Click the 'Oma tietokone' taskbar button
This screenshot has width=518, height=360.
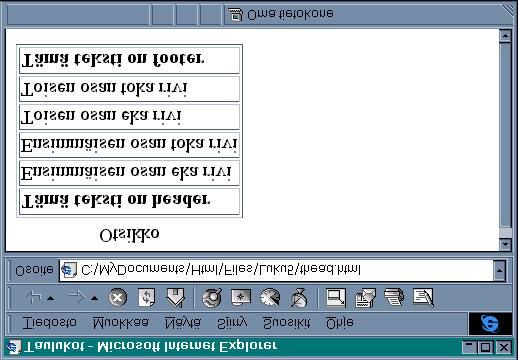click(x=368, y=15)
